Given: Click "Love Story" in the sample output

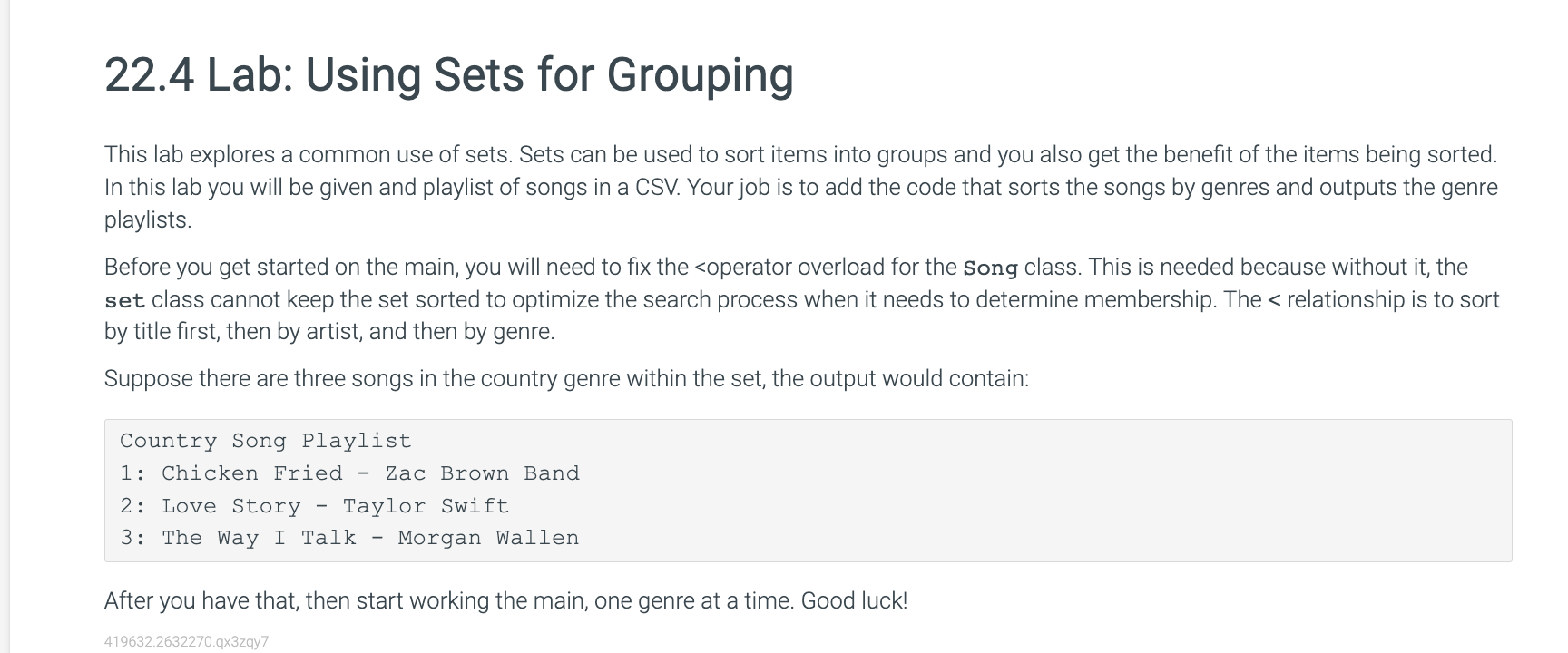Looking at the screenshot, I should click(x=231, y=506).
